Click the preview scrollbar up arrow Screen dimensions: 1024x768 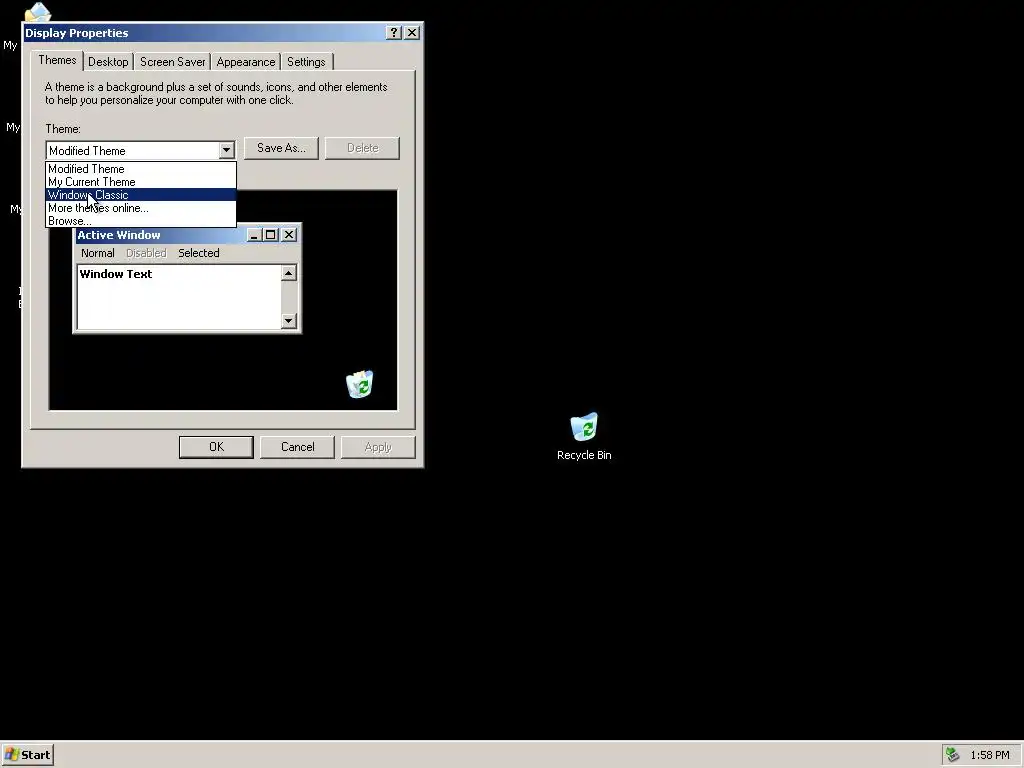pos(289,273)
